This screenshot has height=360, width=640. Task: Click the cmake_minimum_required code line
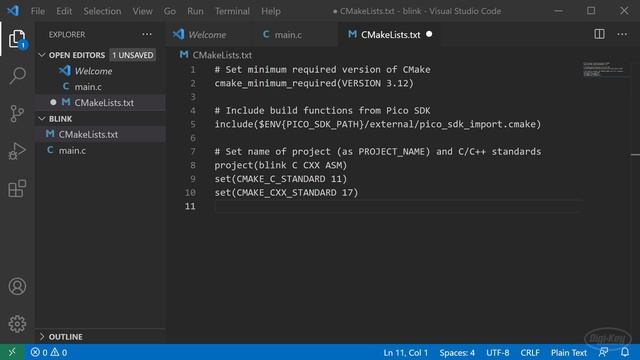click(x=314, y=83)
